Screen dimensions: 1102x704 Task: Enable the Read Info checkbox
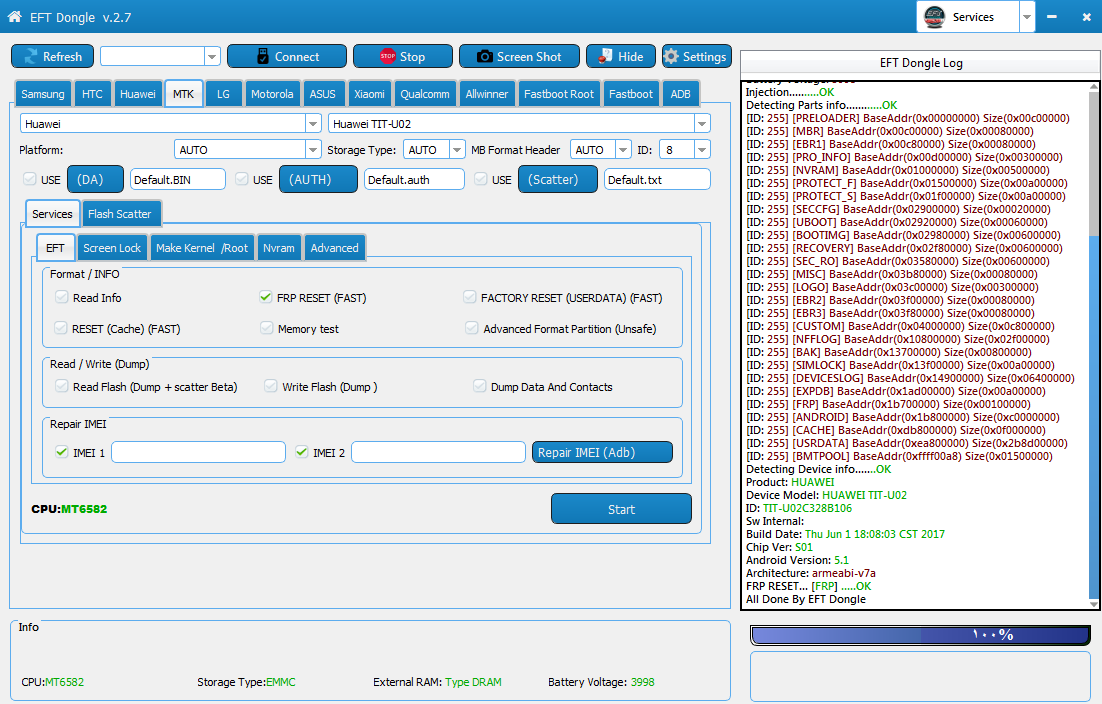click(x=62, y=297)
